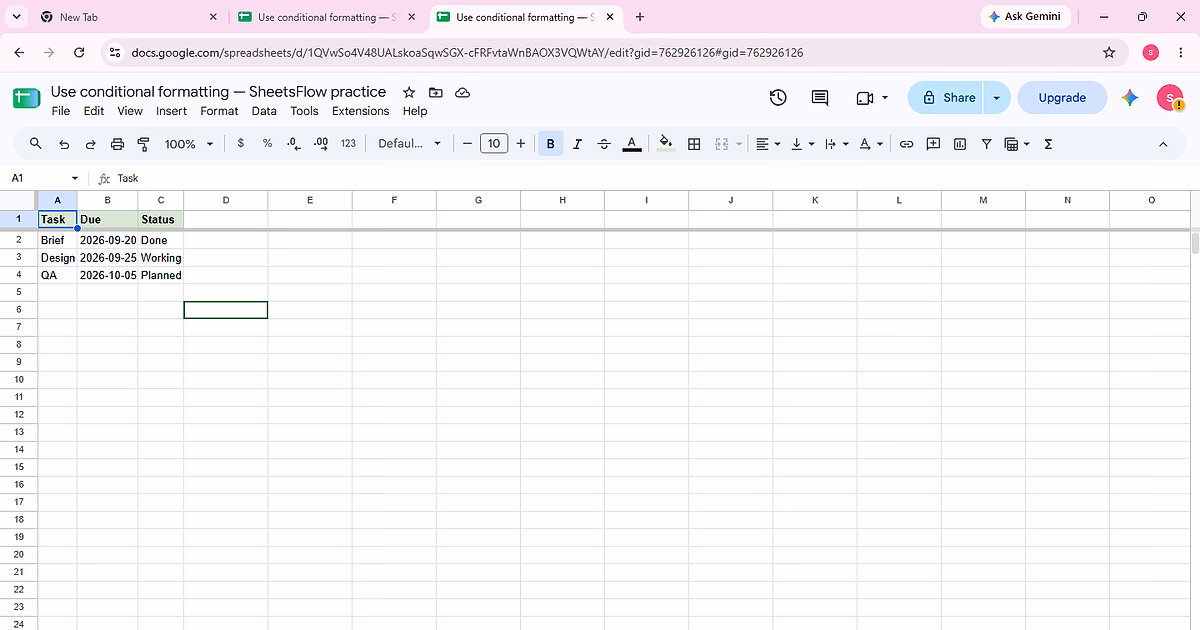This screenshot has width=1200, height=630.
Task: Check the cloud save status icon
Action: (462, 92)
